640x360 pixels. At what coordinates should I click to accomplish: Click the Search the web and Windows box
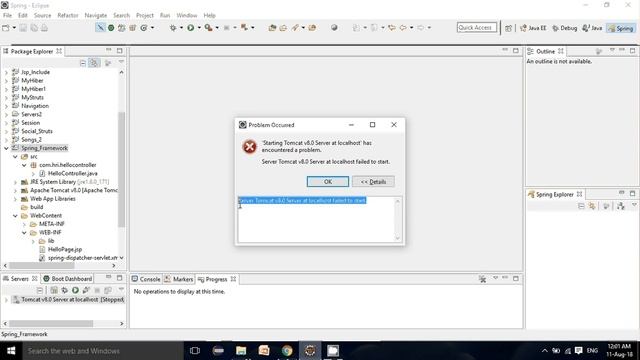click(102, 351)
